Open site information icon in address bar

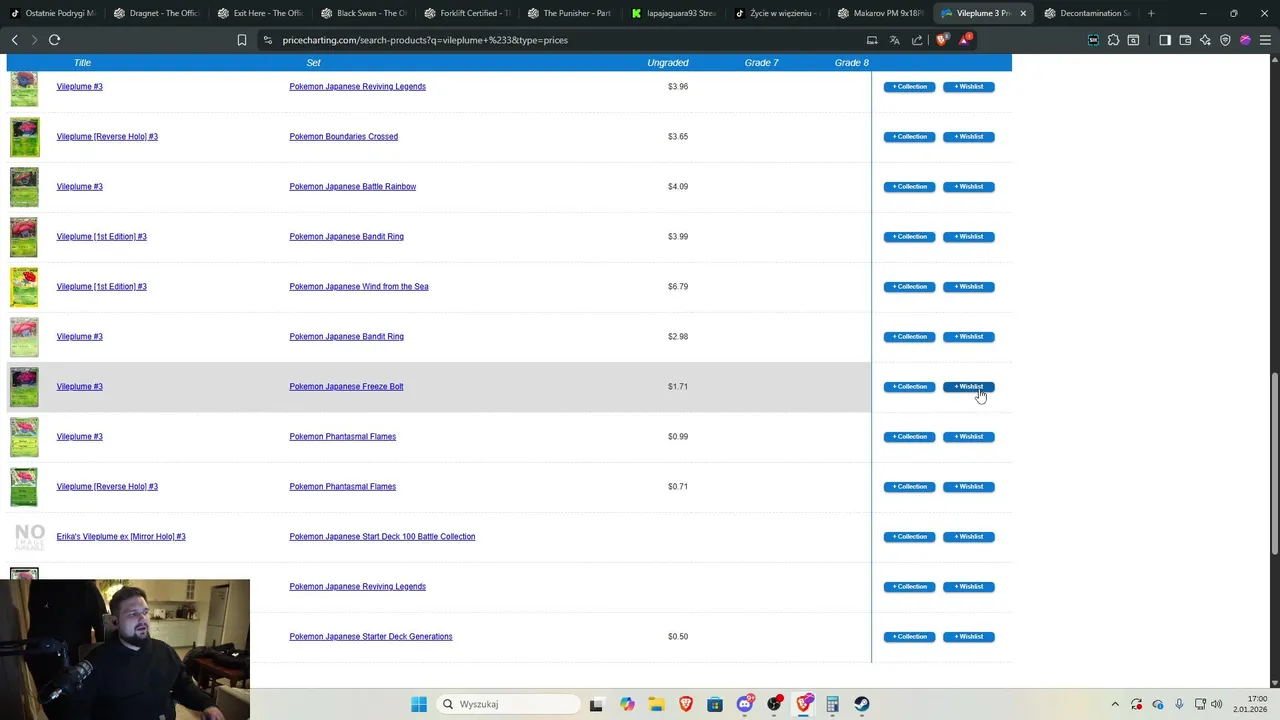(x=267, y=40)
